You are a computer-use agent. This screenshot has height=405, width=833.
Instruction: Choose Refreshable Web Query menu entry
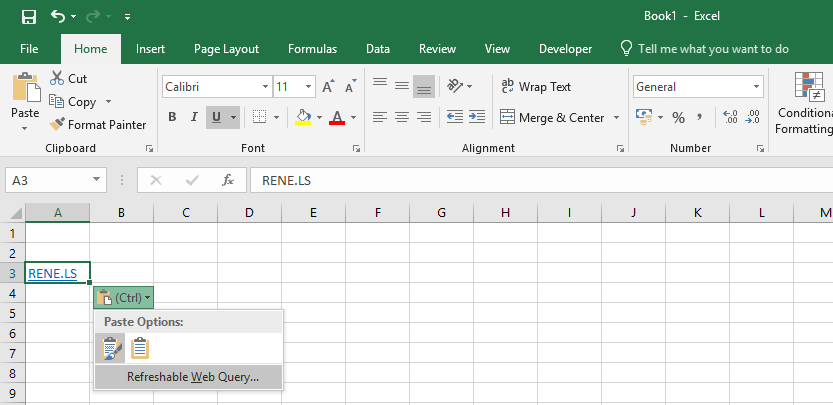tap(192, 377)
